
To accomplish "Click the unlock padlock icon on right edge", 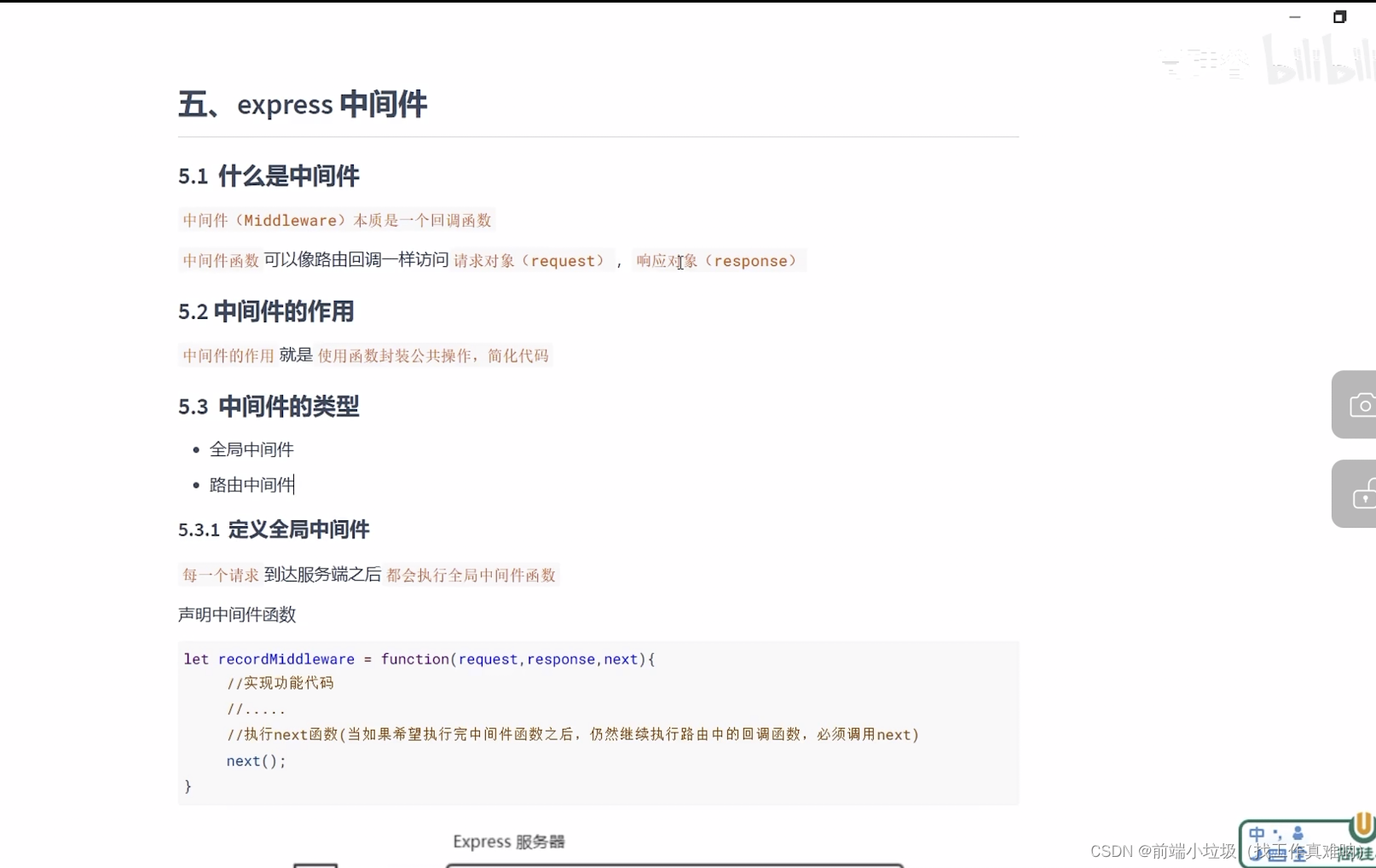I will coord(1362,495).
